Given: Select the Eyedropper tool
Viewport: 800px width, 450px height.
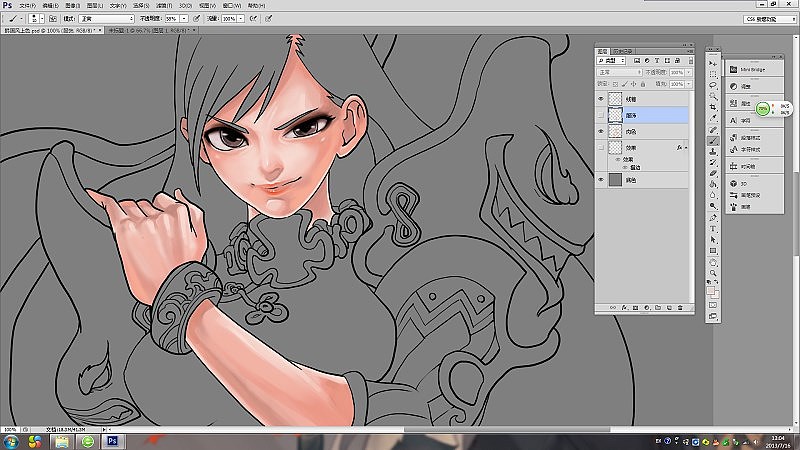Looking at the screenshot, I should tap(713, 119).
